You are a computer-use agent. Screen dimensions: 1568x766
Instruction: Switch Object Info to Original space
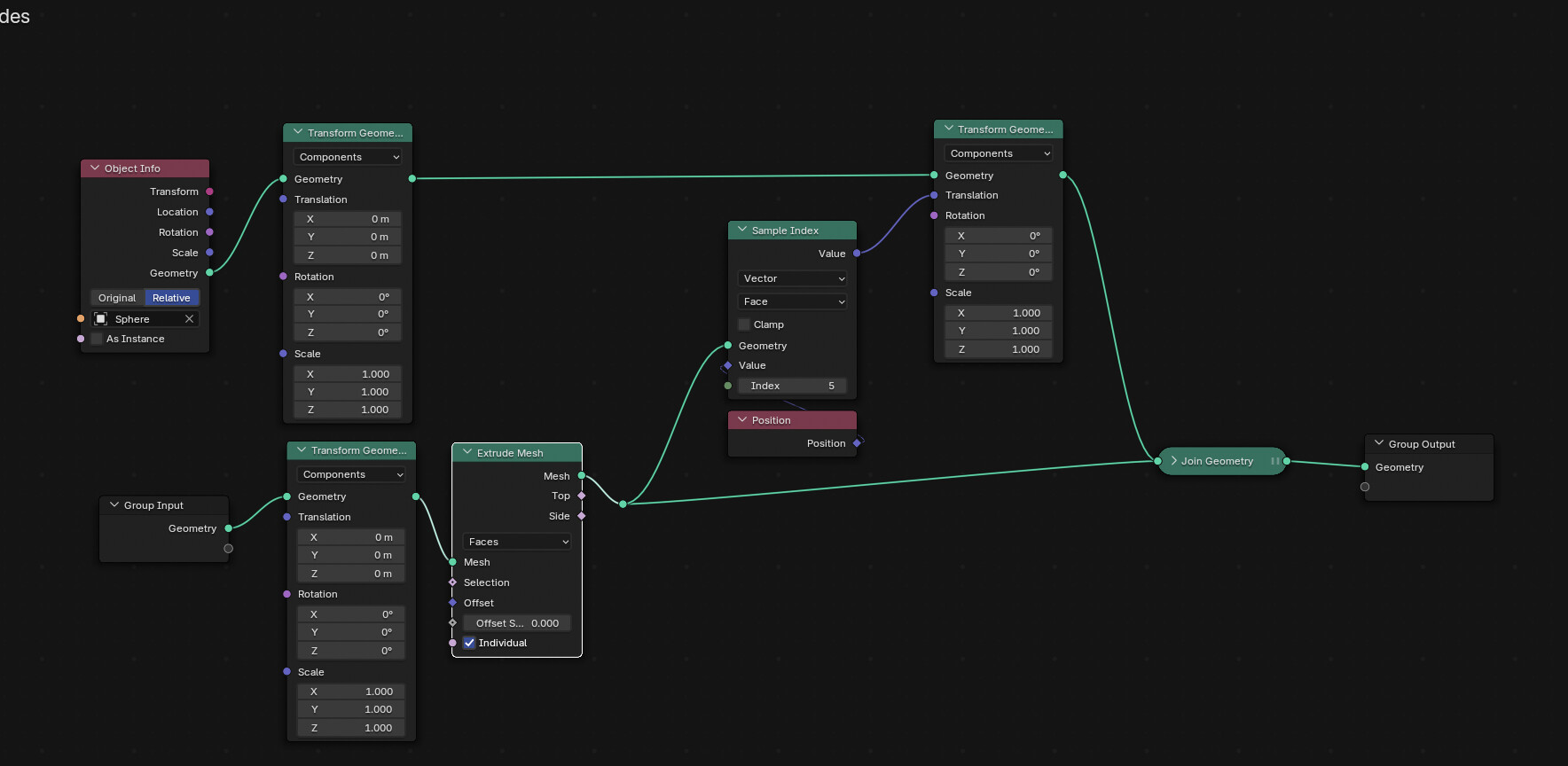click(117, 298)
